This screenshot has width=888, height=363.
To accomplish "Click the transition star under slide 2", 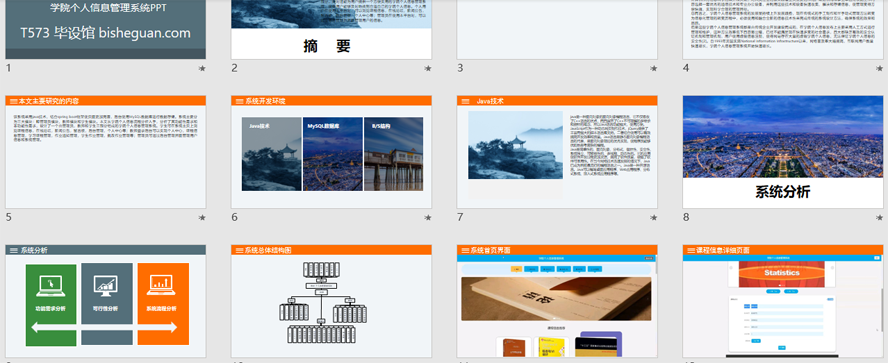I will 428,69.
